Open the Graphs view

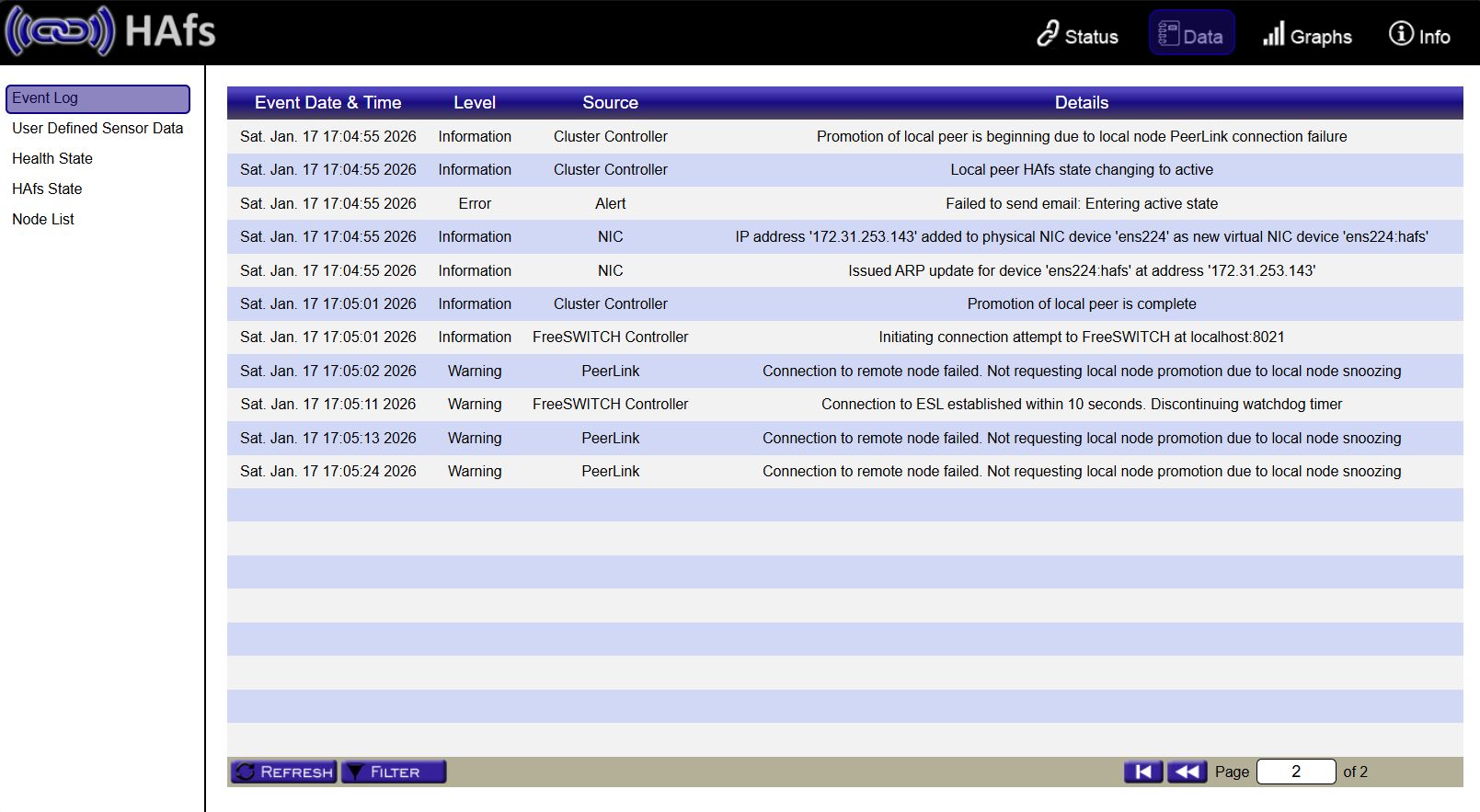pos(1307,35)
